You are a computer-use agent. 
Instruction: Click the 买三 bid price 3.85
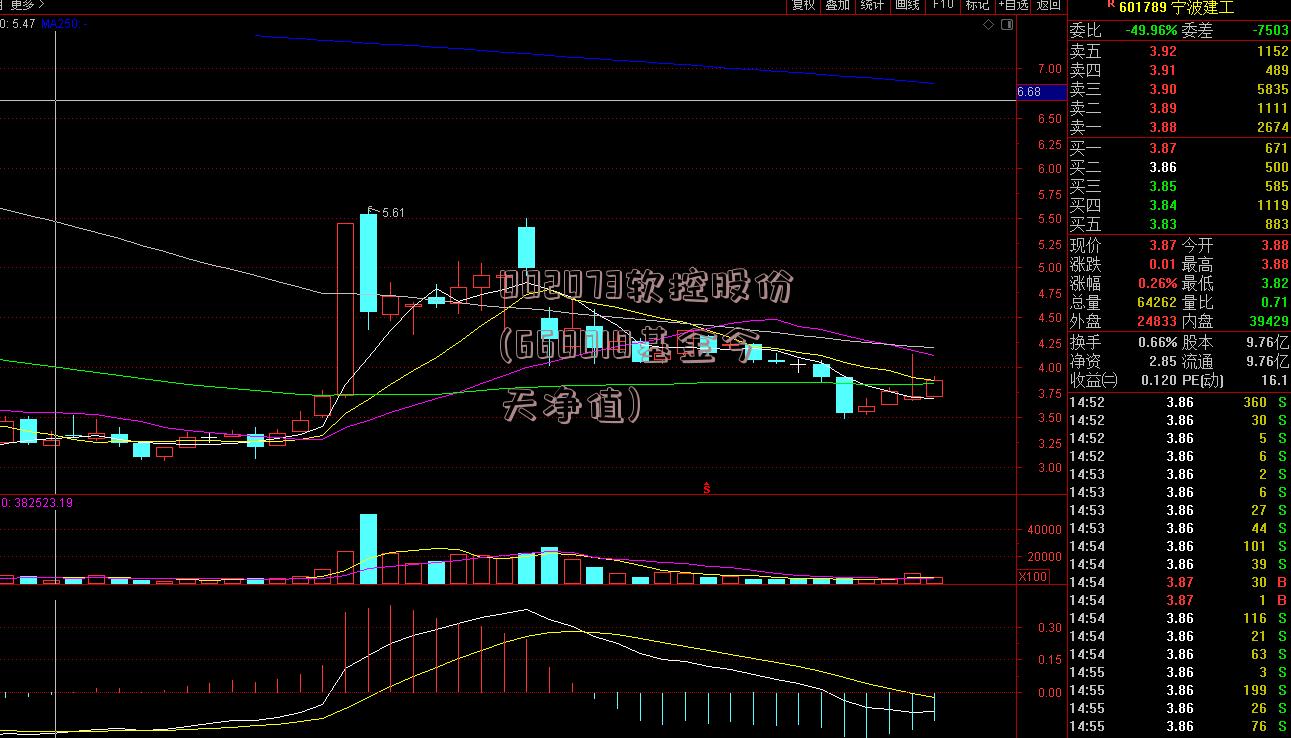(x=1162, y=186)
